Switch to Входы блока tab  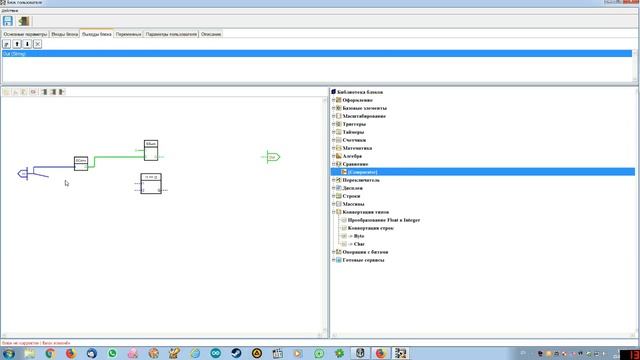[x=64, y=34]
